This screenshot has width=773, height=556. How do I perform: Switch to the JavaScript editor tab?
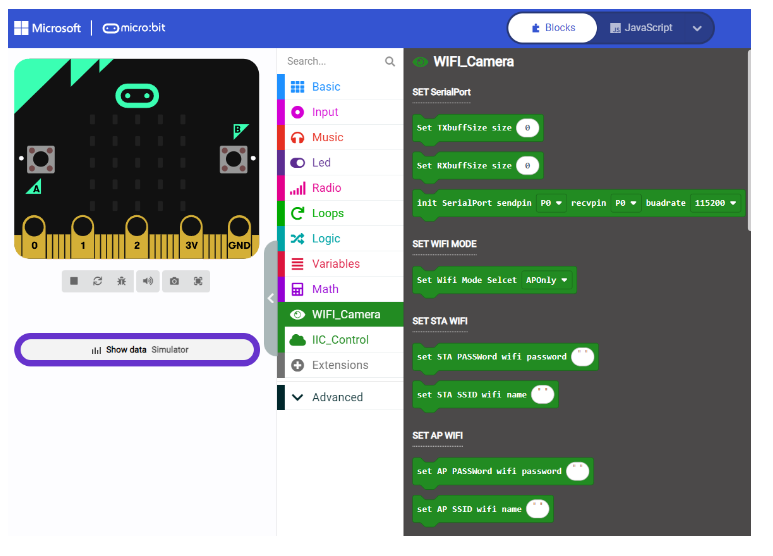coord(641,28)
